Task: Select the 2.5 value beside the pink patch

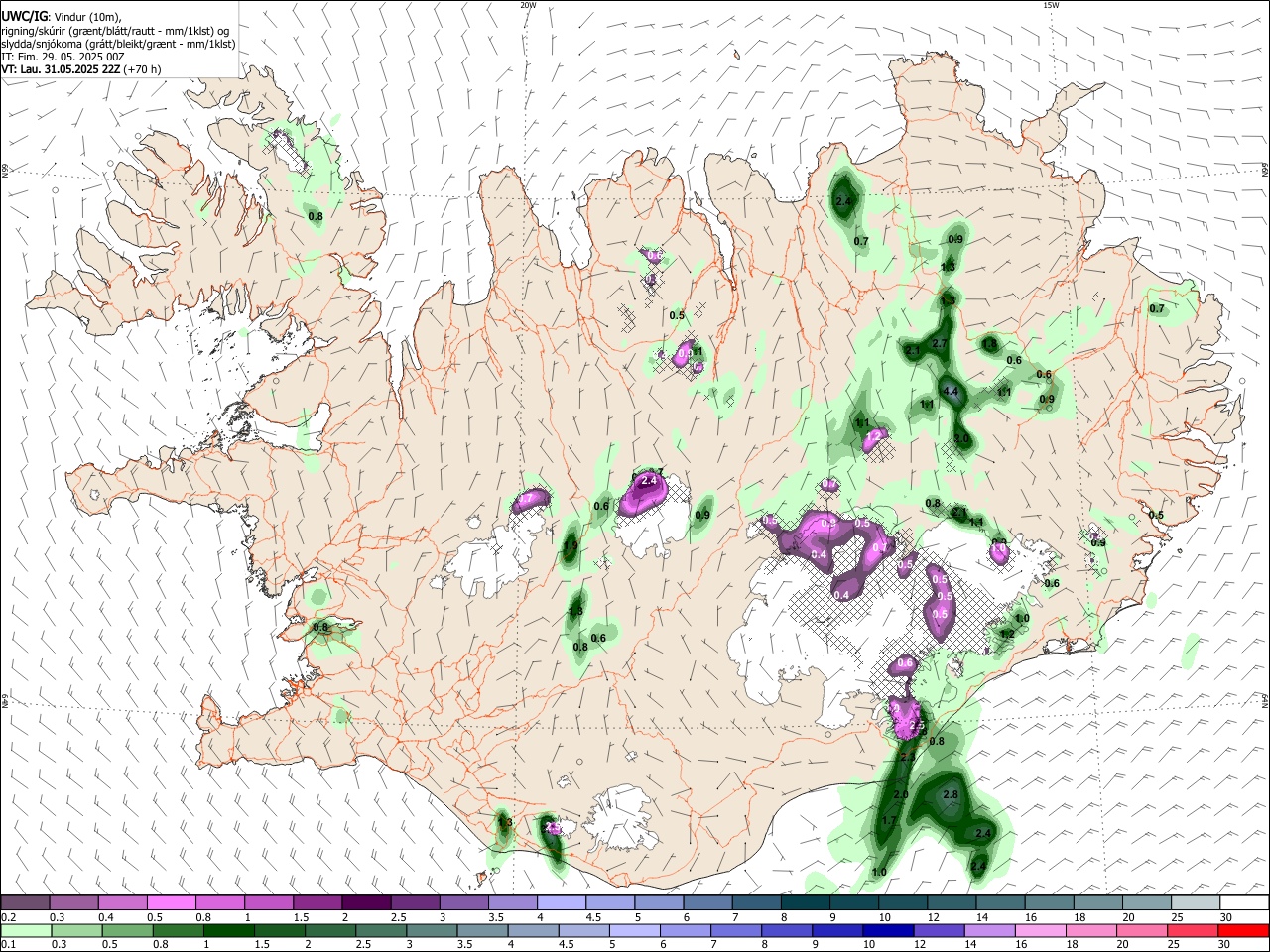Action: pyautogui.click(x=917, y=727)
